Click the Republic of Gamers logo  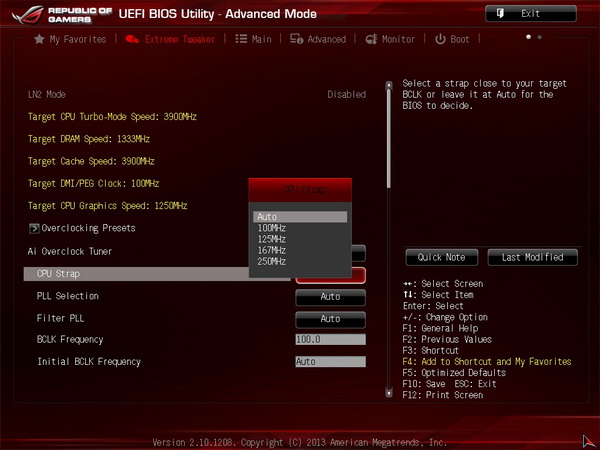click(x=62, y=15)
